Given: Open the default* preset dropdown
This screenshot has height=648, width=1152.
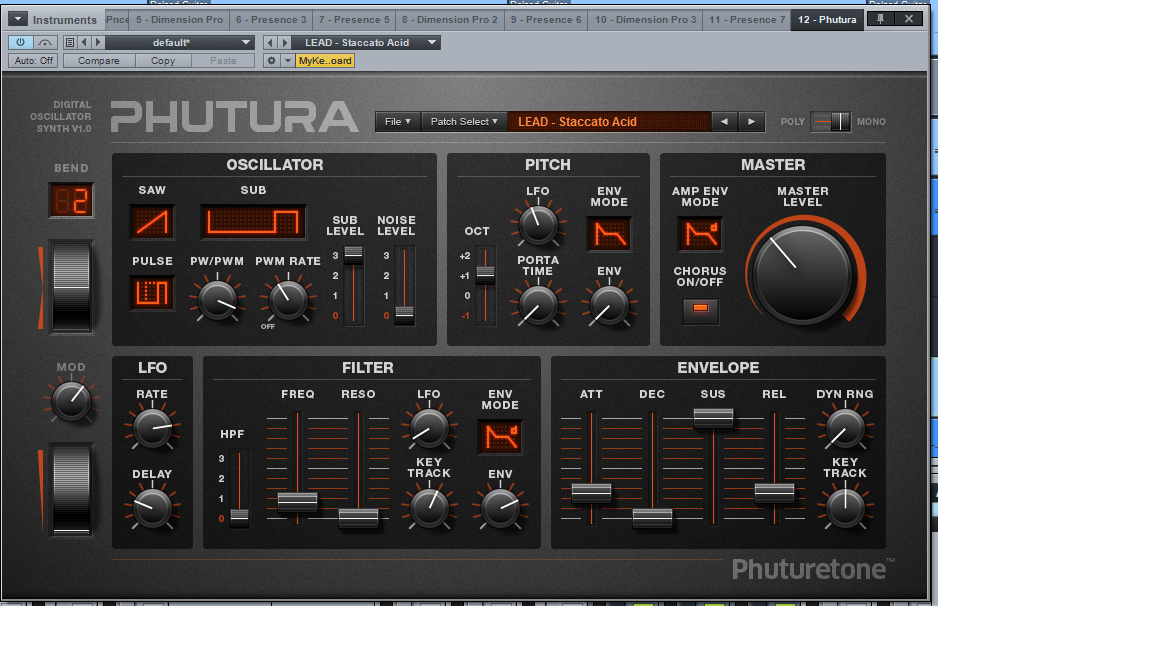Looking at the screenshot, I should pyautogui.click(x=180, y=43).
